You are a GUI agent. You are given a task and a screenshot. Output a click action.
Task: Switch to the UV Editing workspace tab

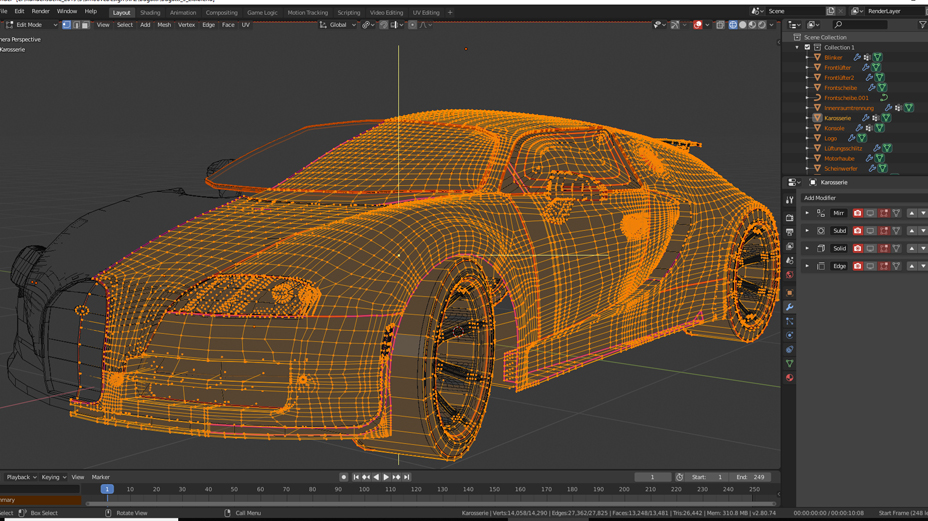coord(426,12)
